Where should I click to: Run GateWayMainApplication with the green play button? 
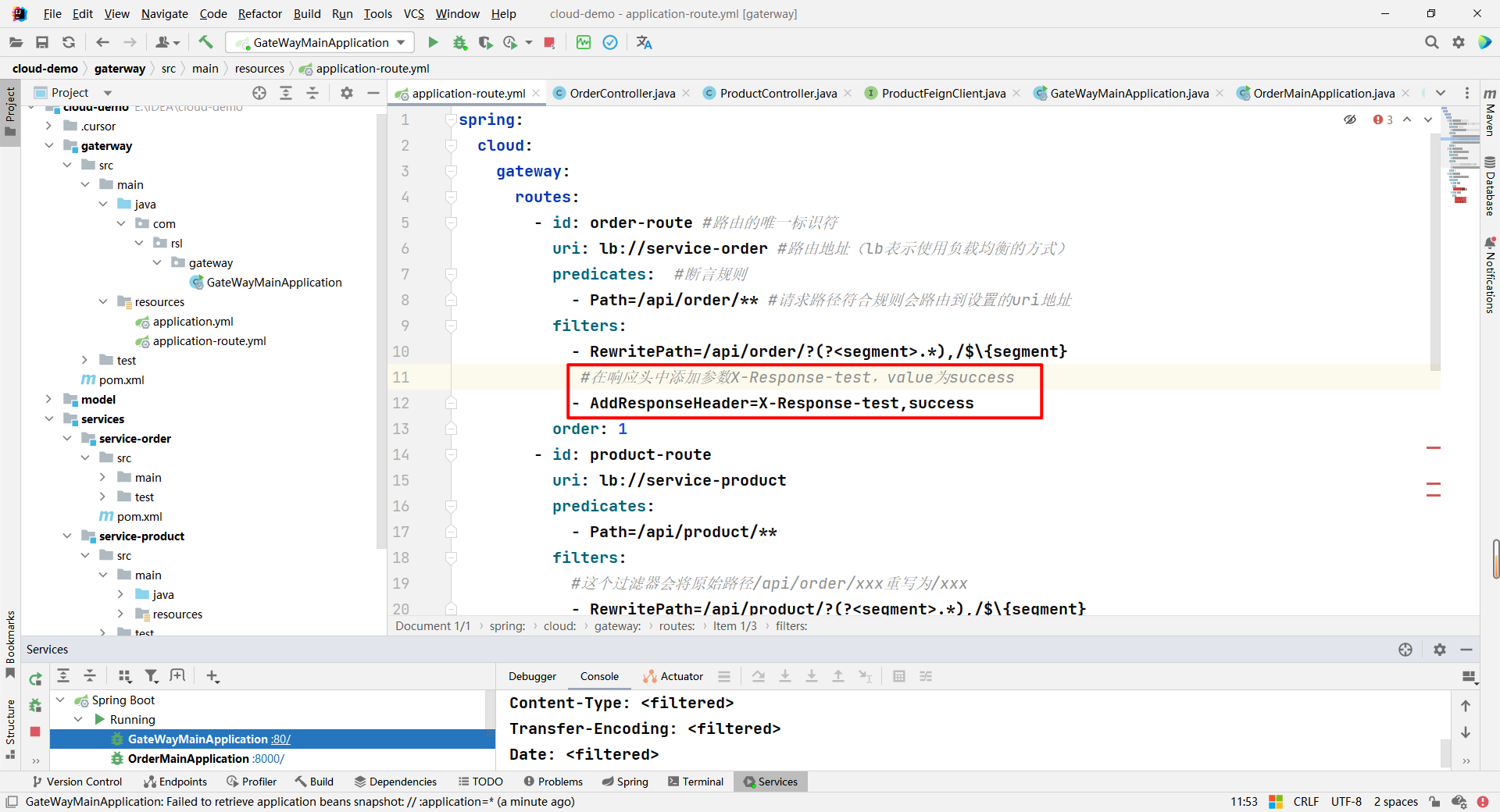[433, 42]
